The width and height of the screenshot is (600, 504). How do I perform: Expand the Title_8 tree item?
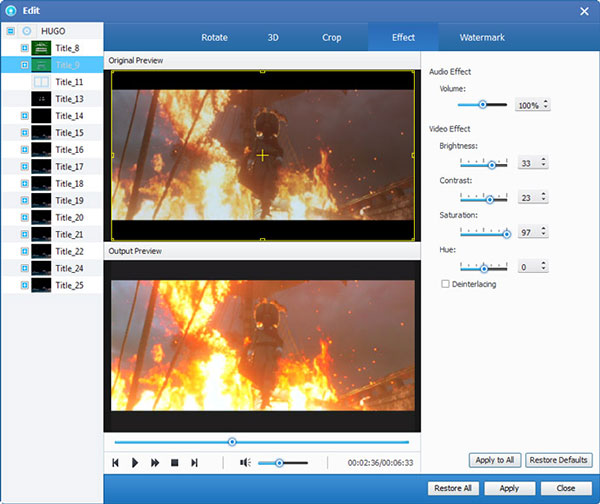point(24,48)
